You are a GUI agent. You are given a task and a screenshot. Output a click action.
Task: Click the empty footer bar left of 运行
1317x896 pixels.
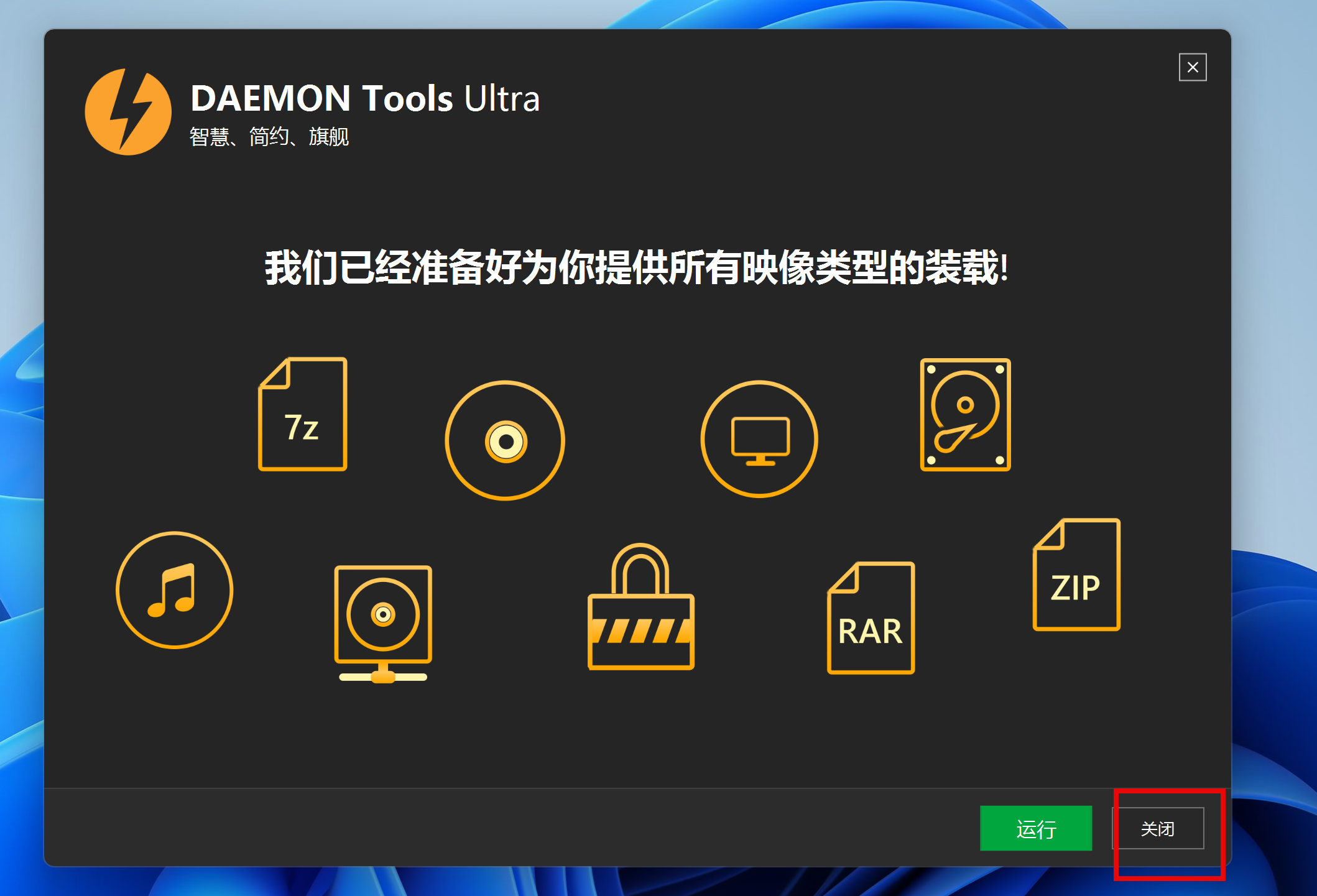coord(497,828)
